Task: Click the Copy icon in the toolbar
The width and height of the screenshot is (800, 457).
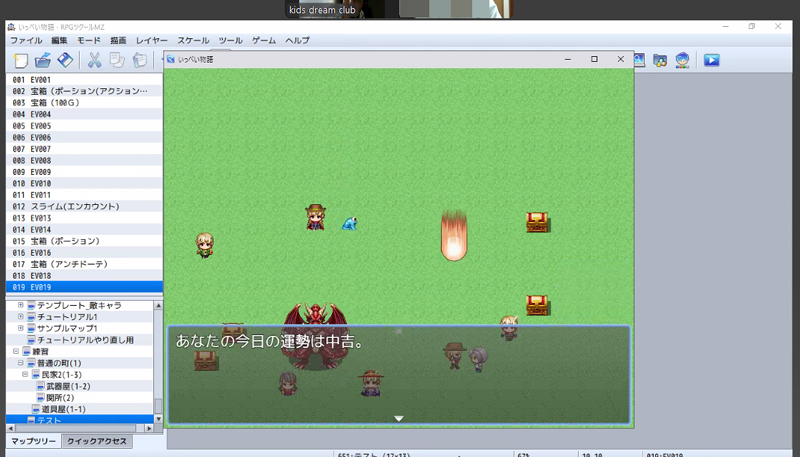Action: pos(117,60)
